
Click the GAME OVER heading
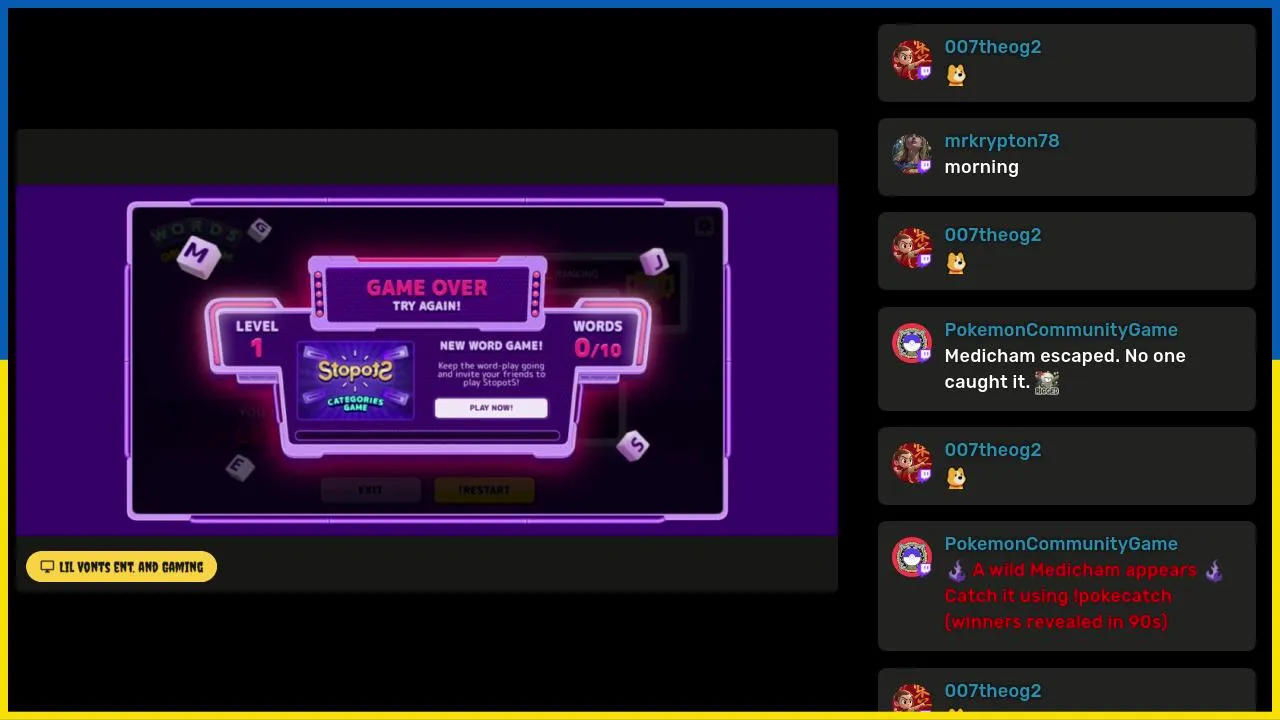[x=427, y=288]
